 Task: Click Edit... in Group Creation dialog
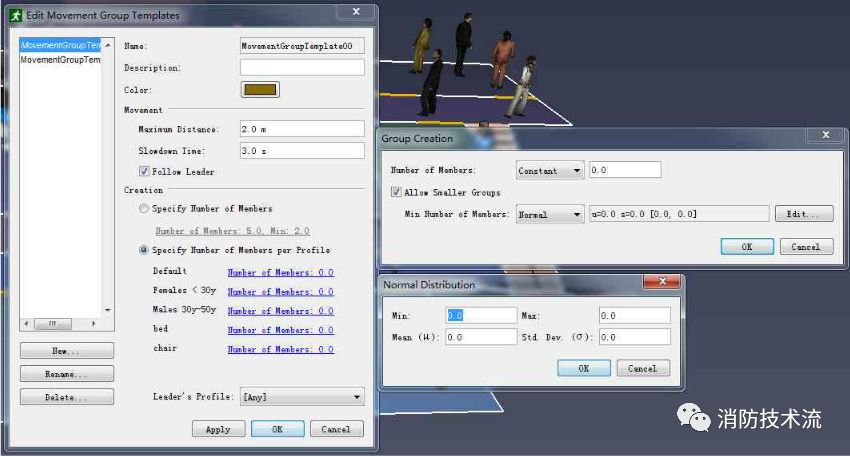coord(803,215)
